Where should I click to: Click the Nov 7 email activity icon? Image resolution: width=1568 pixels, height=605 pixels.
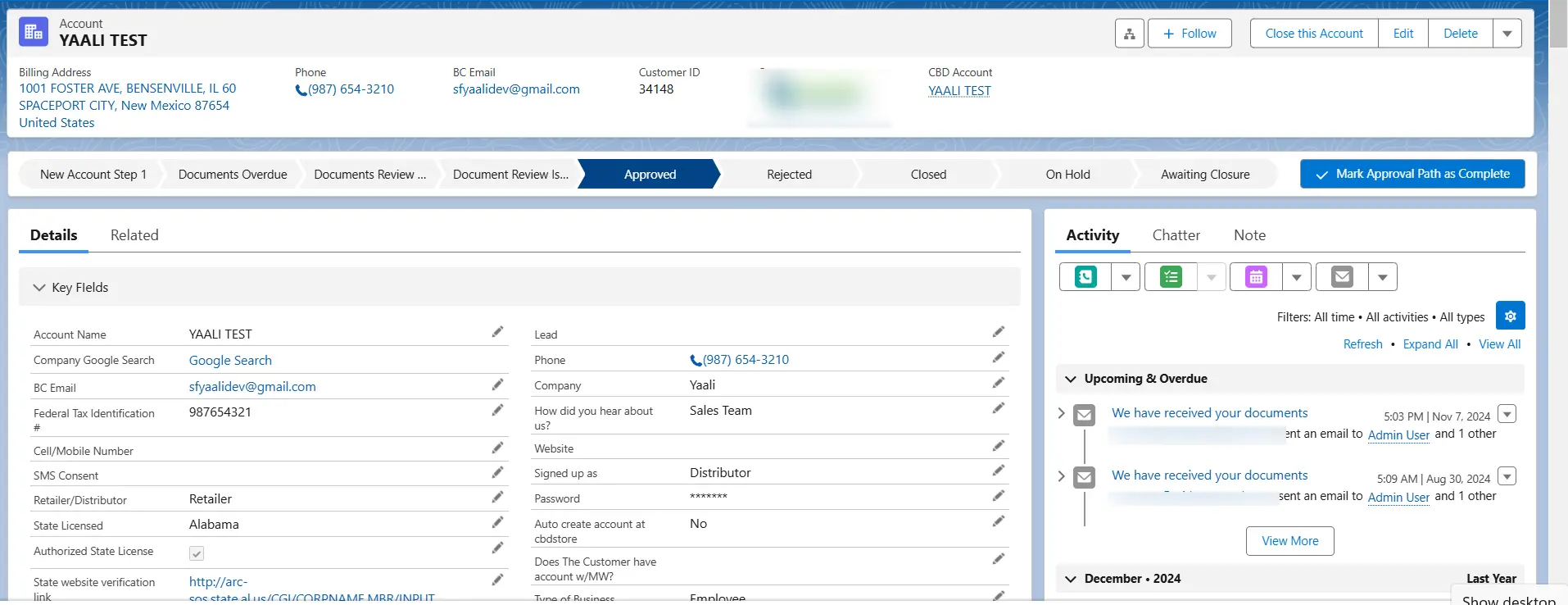pyautogui.click(x=1085, y=415)
